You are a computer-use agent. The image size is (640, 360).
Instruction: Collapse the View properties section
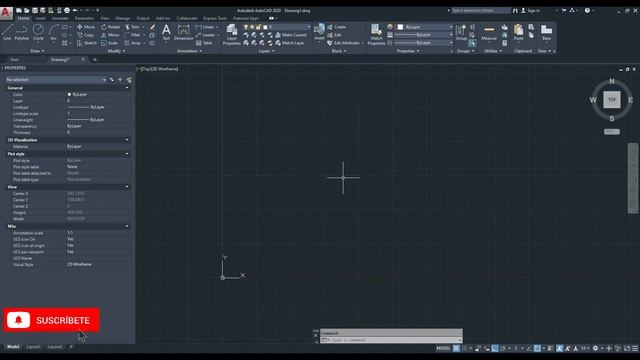tap(127, 187)
